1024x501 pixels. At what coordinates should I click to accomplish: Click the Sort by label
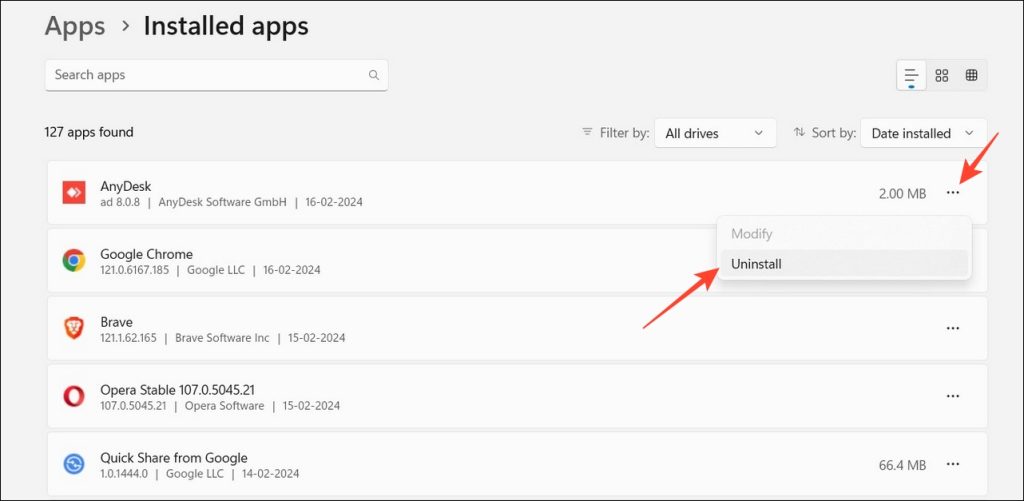(834, 133)
